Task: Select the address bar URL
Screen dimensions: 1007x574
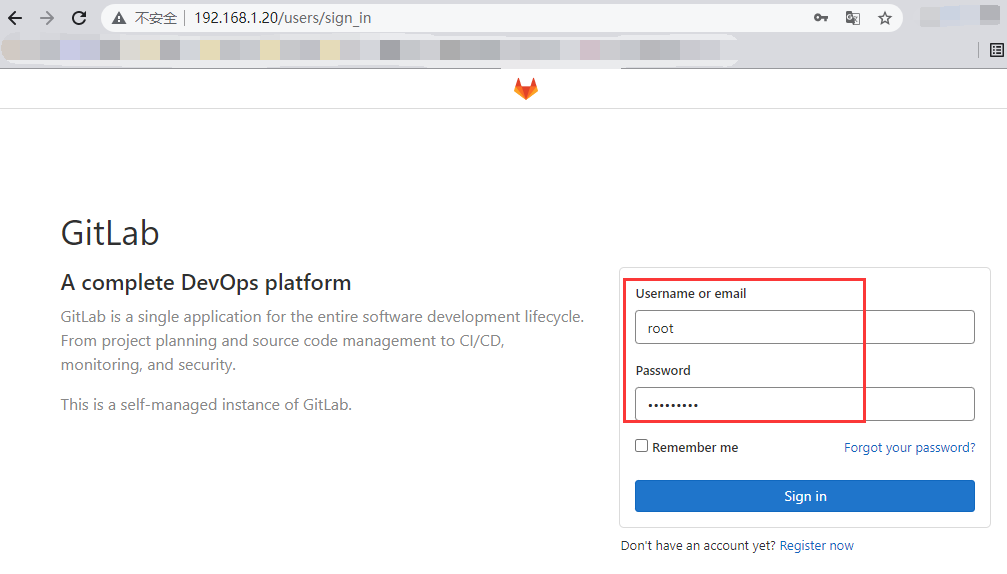Action: tap(283, 18)
